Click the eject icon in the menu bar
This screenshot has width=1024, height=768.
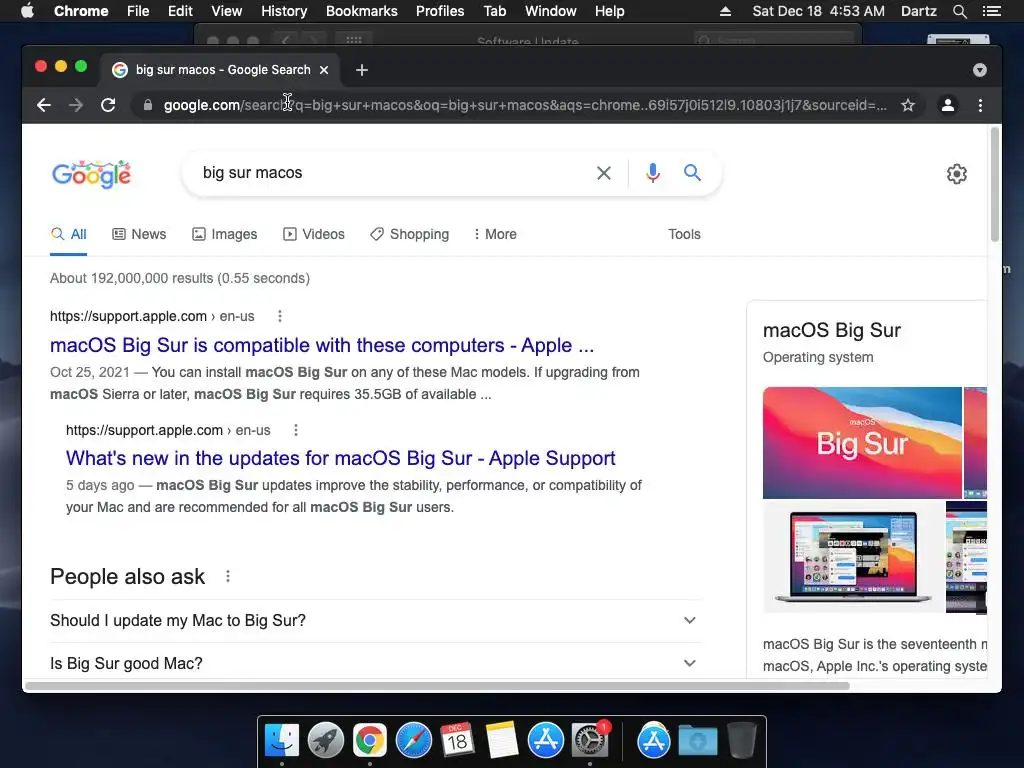pyautogui.click(x=725, y=11)
